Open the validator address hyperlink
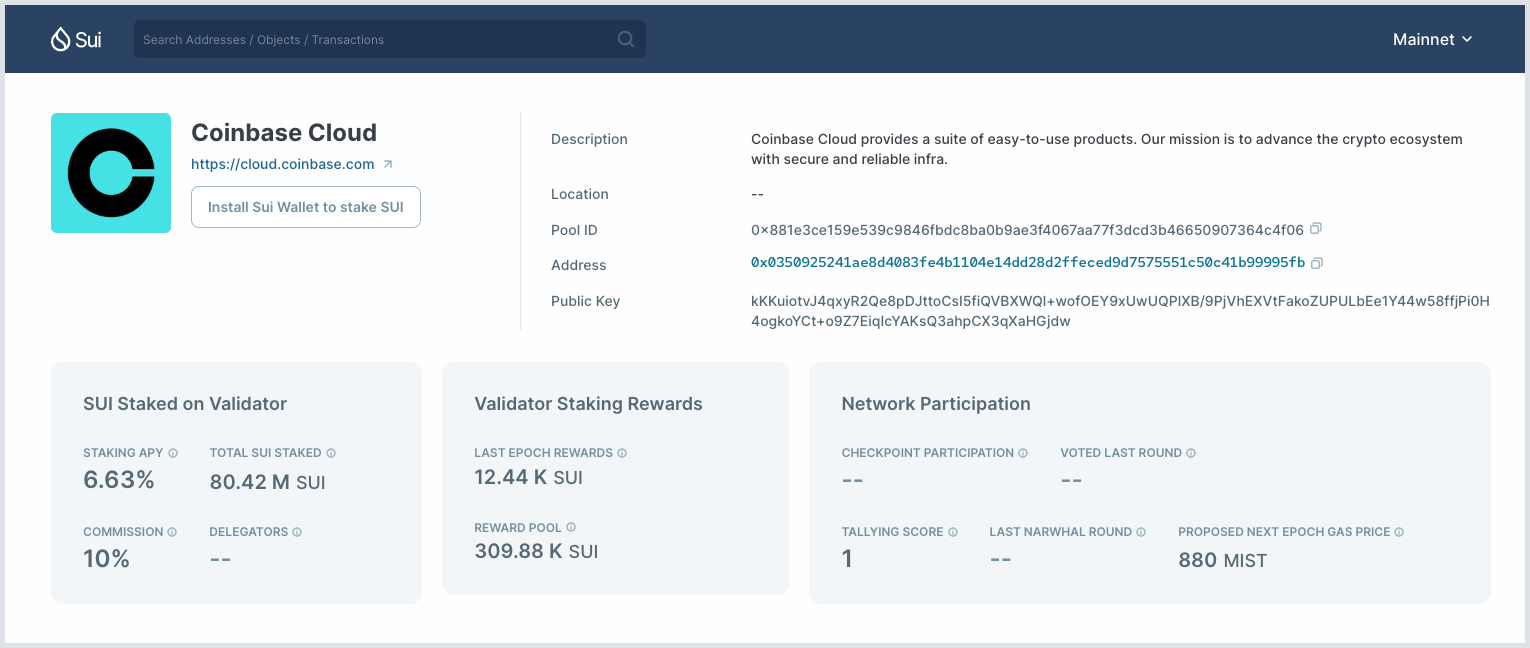Screen dimensions: 1530x648 tap(1027, 263)
